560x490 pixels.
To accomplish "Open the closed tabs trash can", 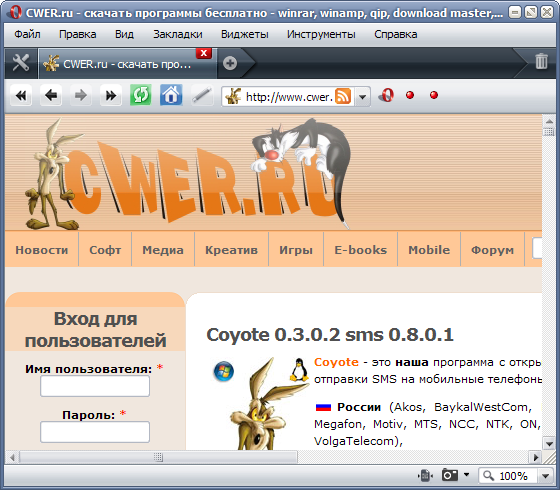I will click(541, 61).
